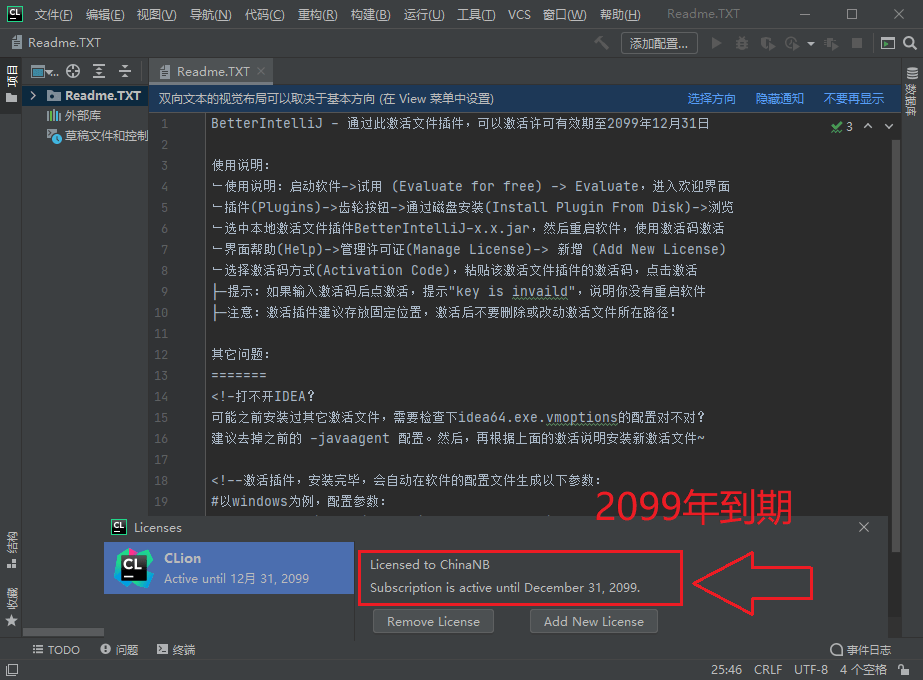Expand the Readme.TXT project tree node
Screen dimensions: 923x680
(x=34, y=95)
